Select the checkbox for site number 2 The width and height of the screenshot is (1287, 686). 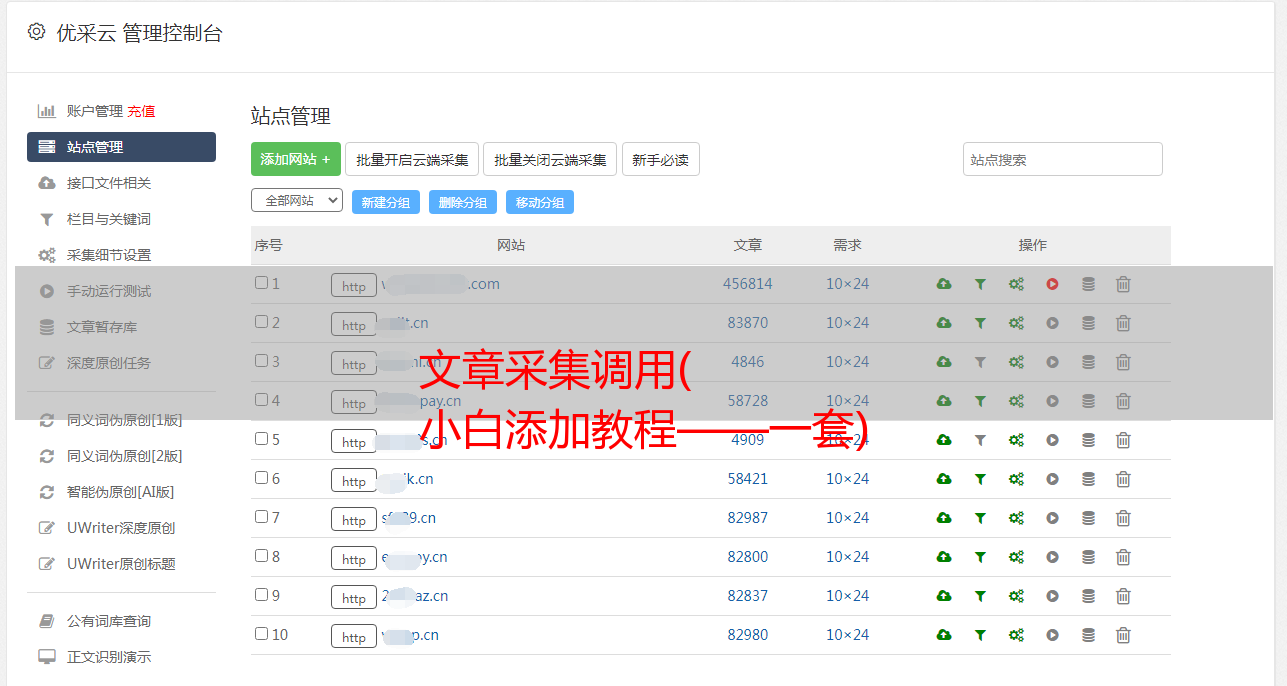click(261, 322)
